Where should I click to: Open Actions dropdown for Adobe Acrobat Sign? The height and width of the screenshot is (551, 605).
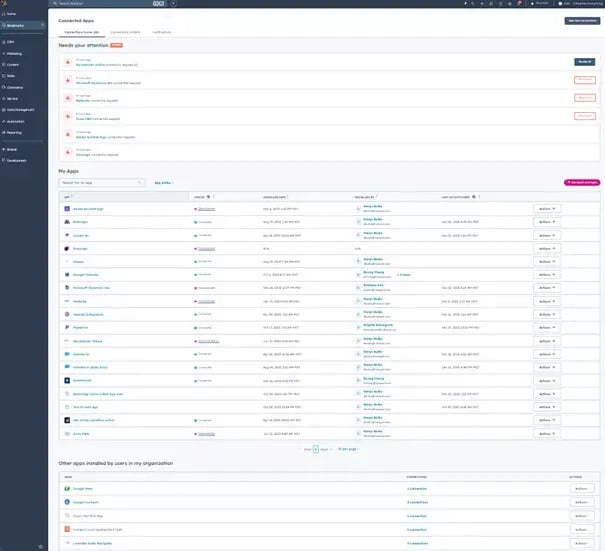click(x=547, y=209)
